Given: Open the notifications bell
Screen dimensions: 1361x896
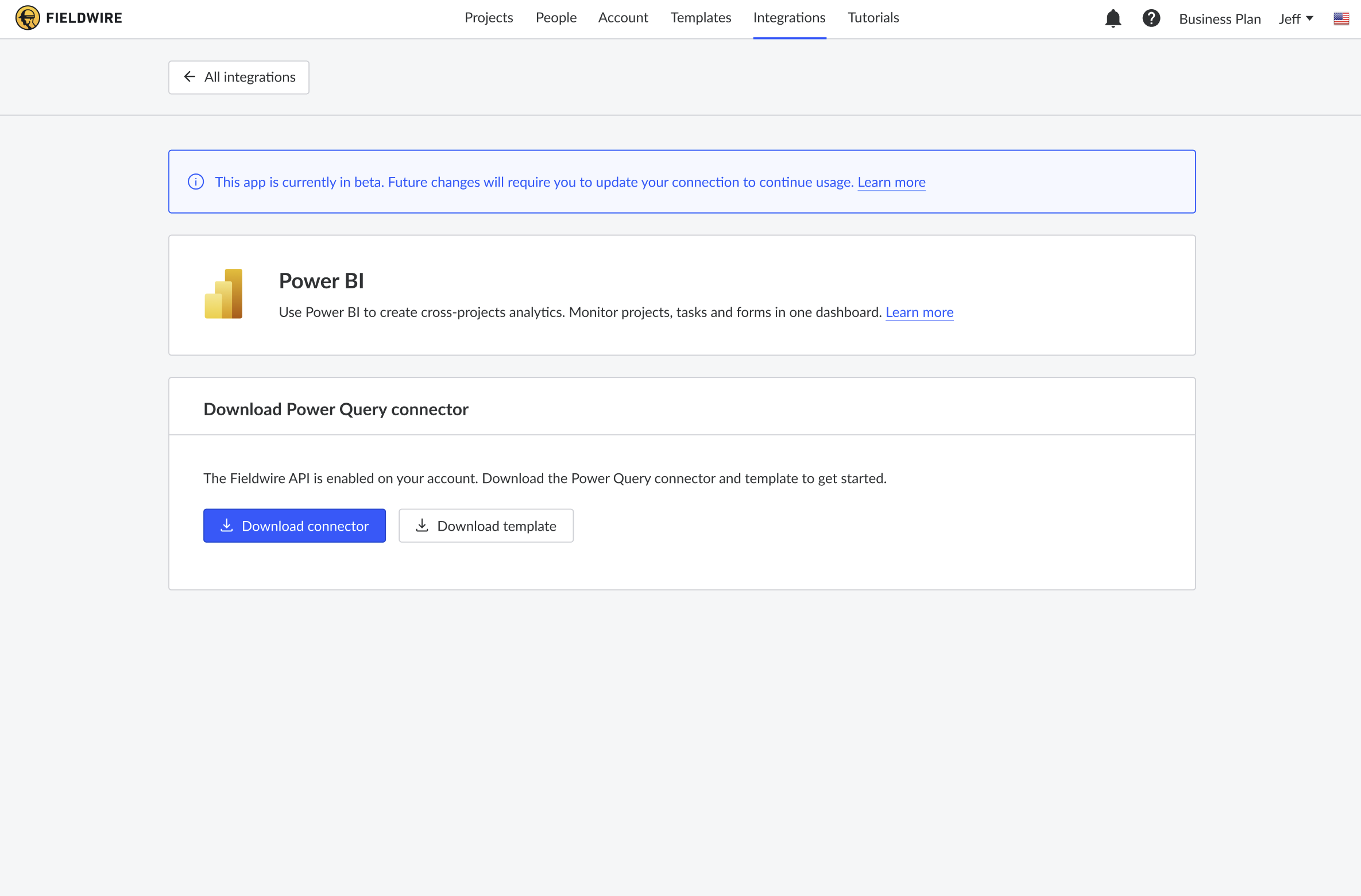Looking at the screenshot, I should coord(1113,18).
